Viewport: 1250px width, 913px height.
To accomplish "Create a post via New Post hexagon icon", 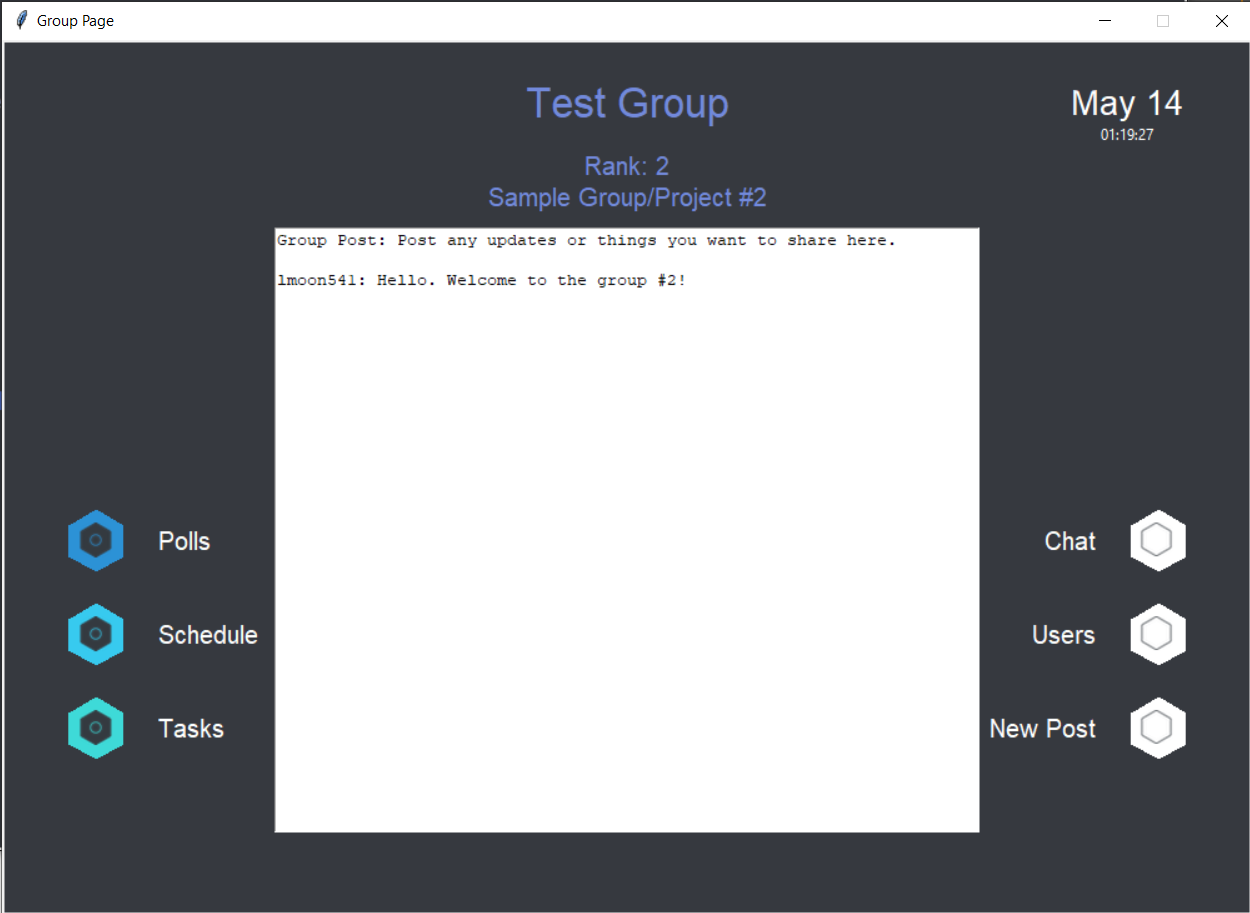I will click(1158, 728).
